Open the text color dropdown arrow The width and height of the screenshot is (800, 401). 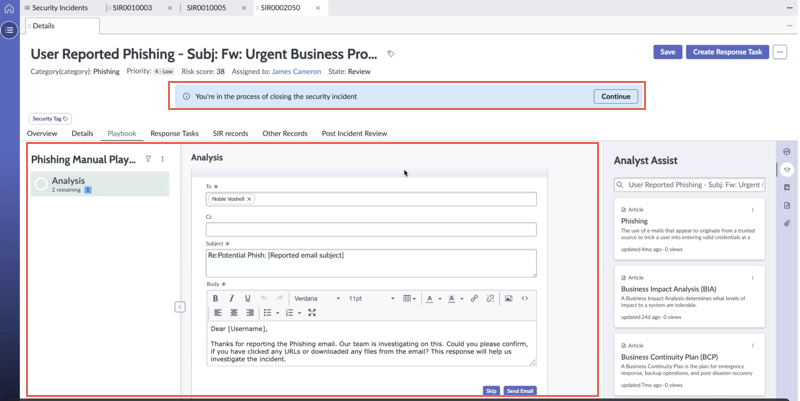coord(440,298)
